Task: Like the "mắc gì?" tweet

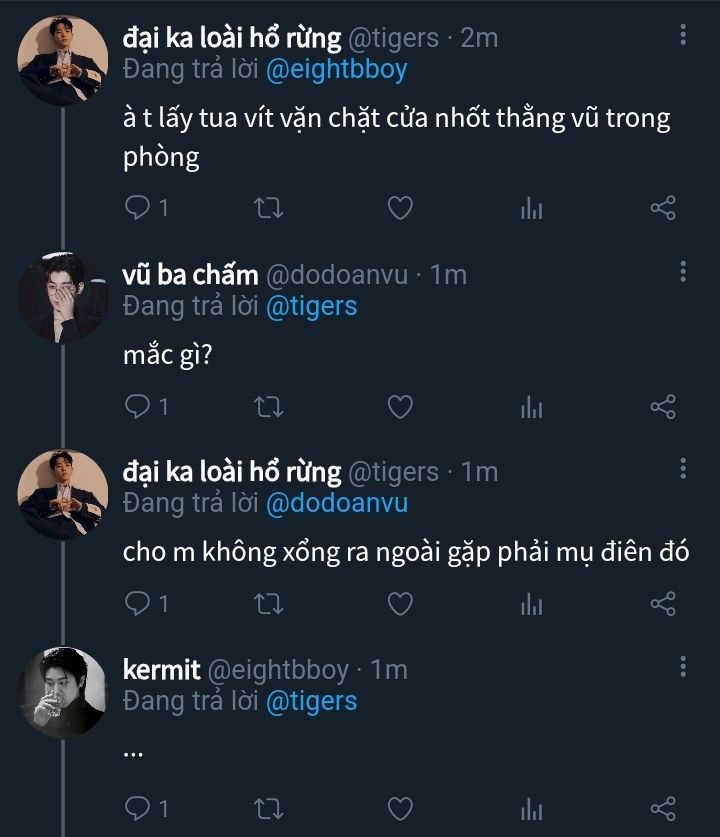Action: 400,406
